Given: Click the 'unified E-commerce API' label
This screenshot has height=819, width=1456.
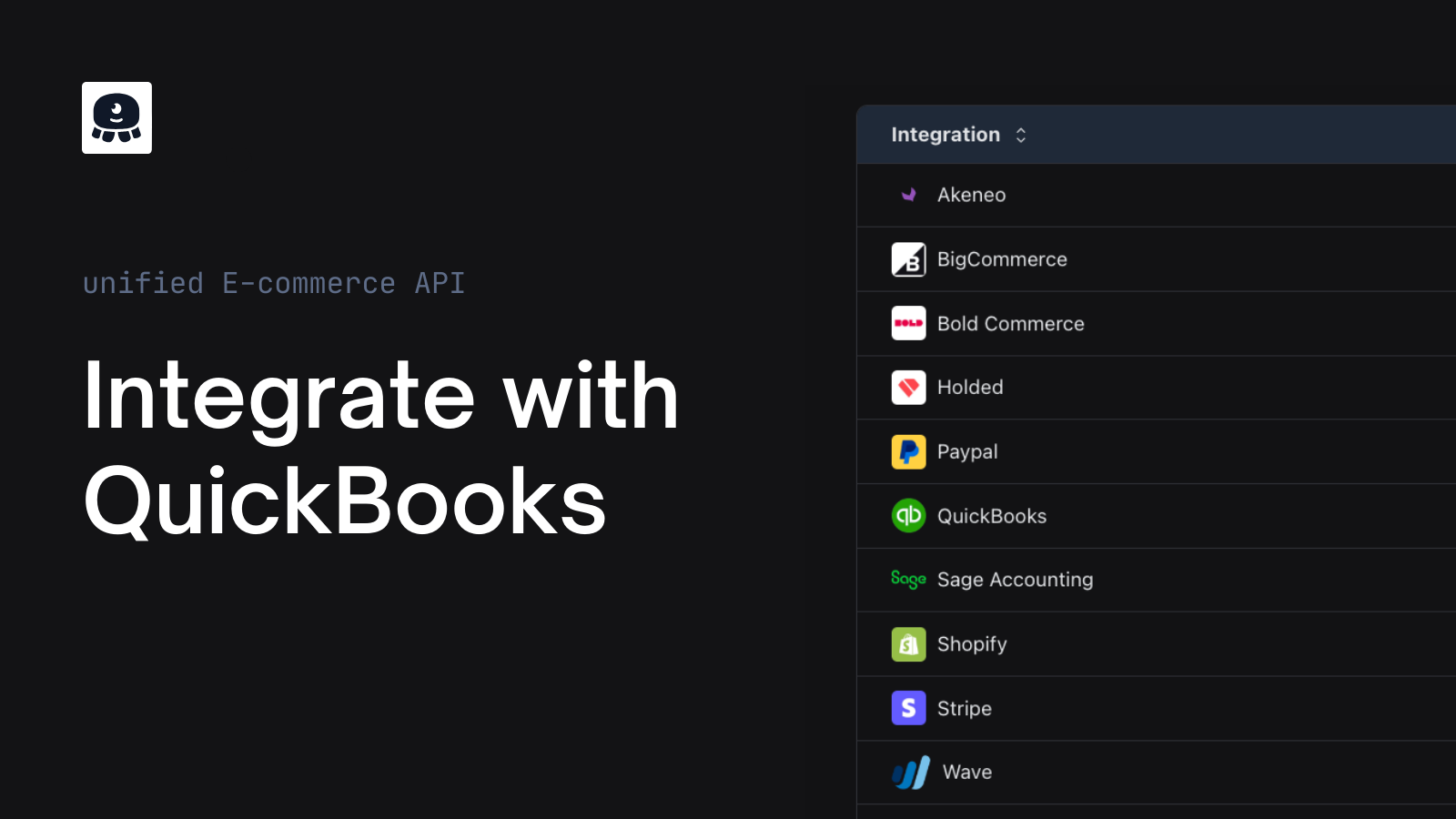Looking at the screenshot, I should coord(273,283).
